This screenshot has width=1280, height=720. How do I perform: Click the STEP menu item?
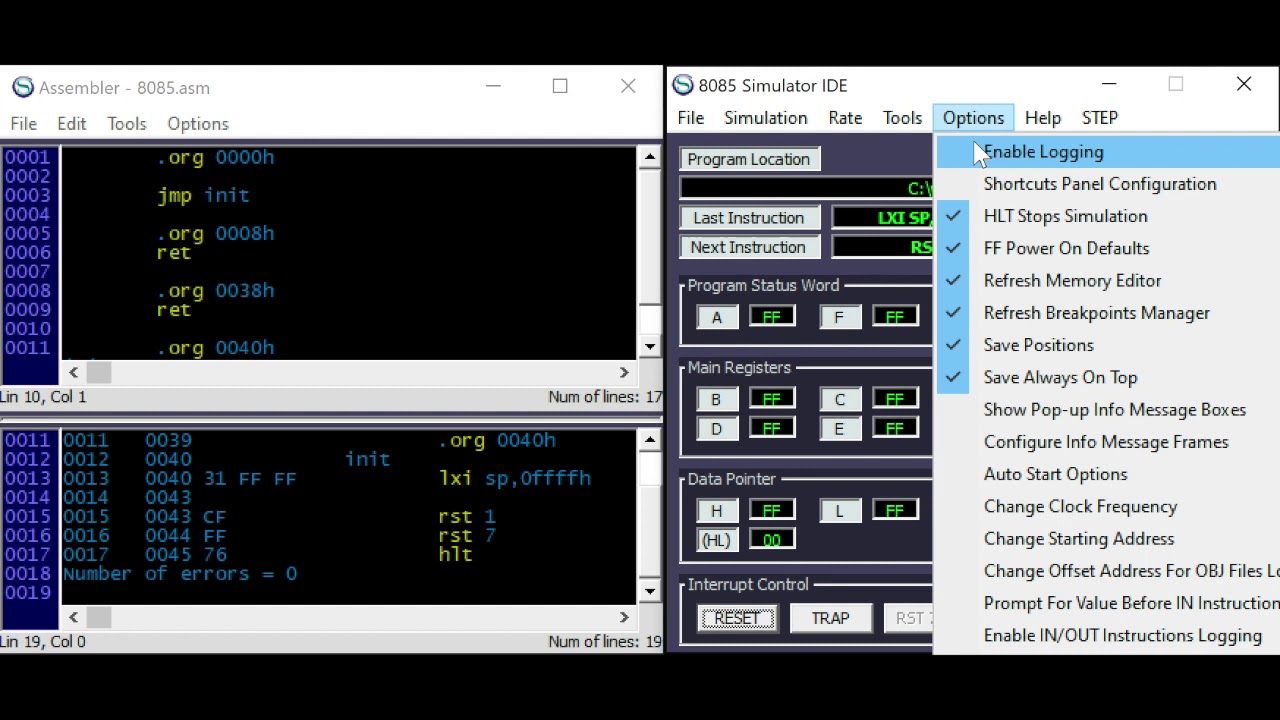click(x=1099, y=117)
